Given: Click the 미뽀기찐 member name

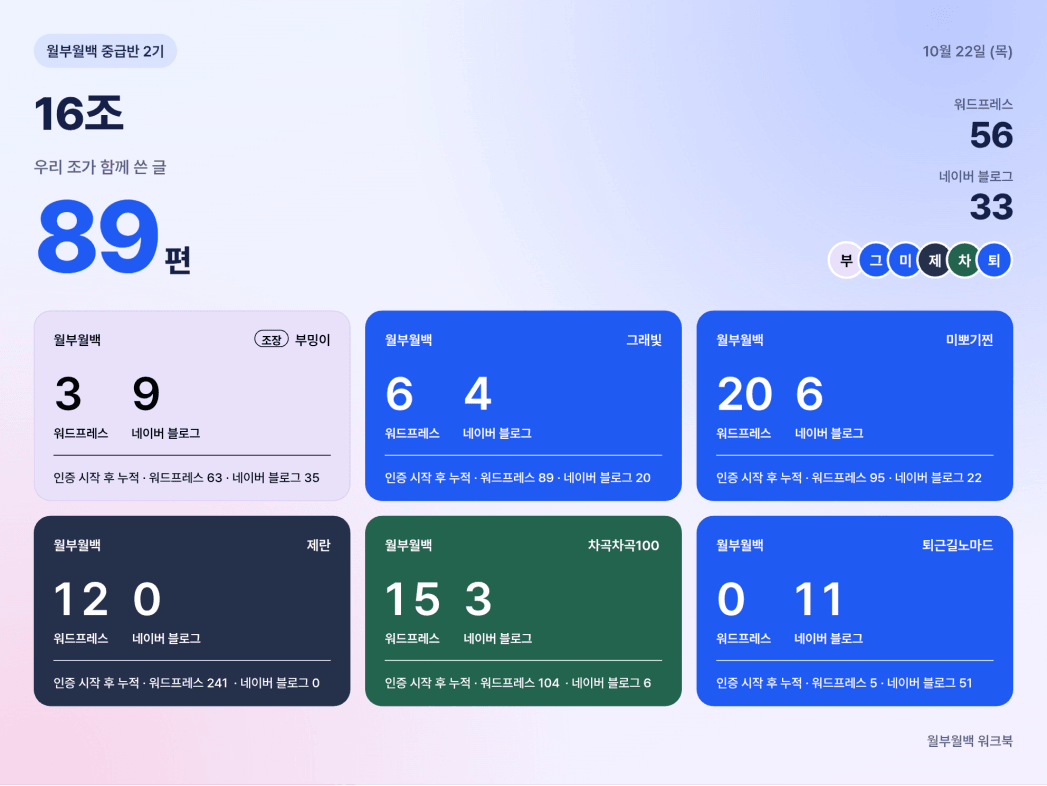Looking at the screenshot, I should (969, 340).
